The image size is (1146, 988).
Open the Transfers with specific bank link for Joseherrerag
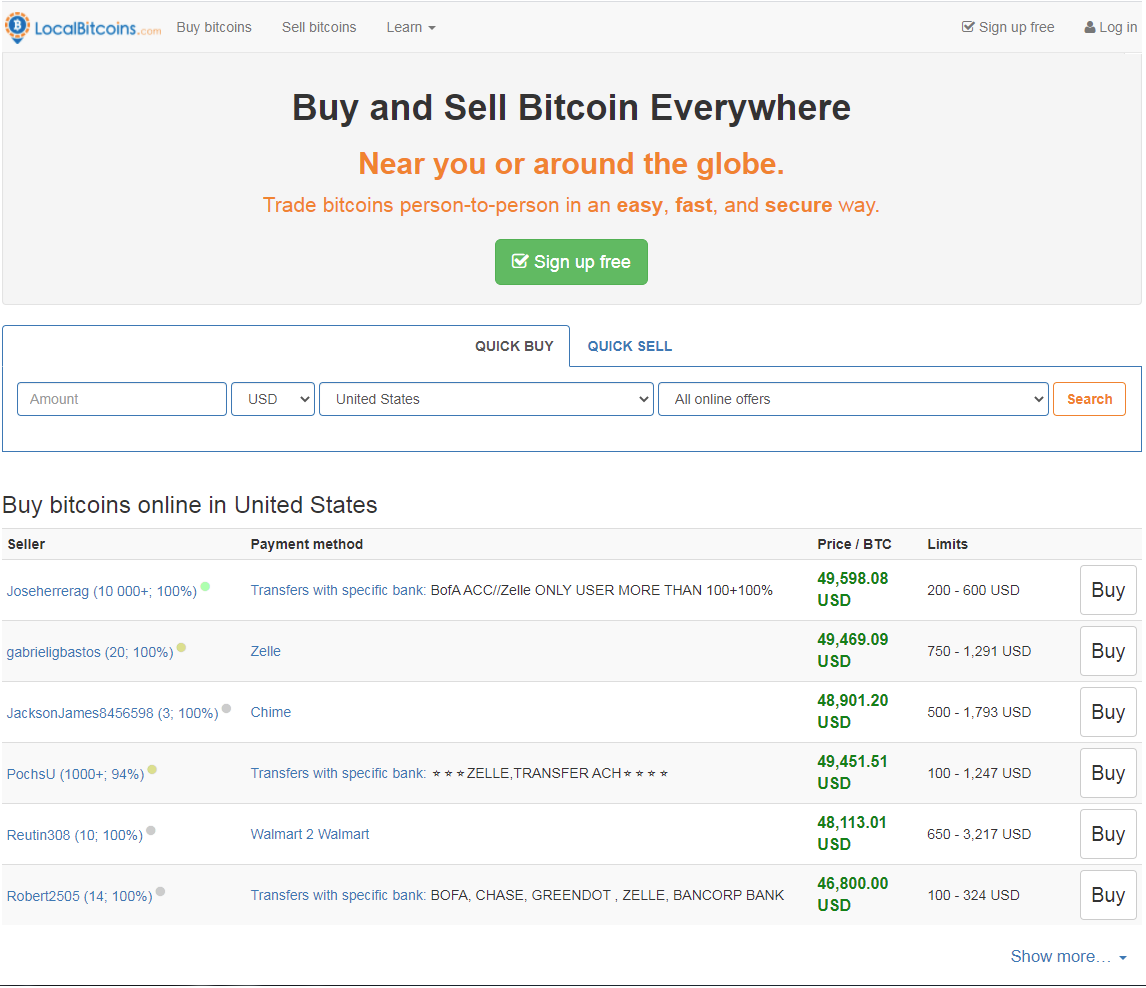338,590
